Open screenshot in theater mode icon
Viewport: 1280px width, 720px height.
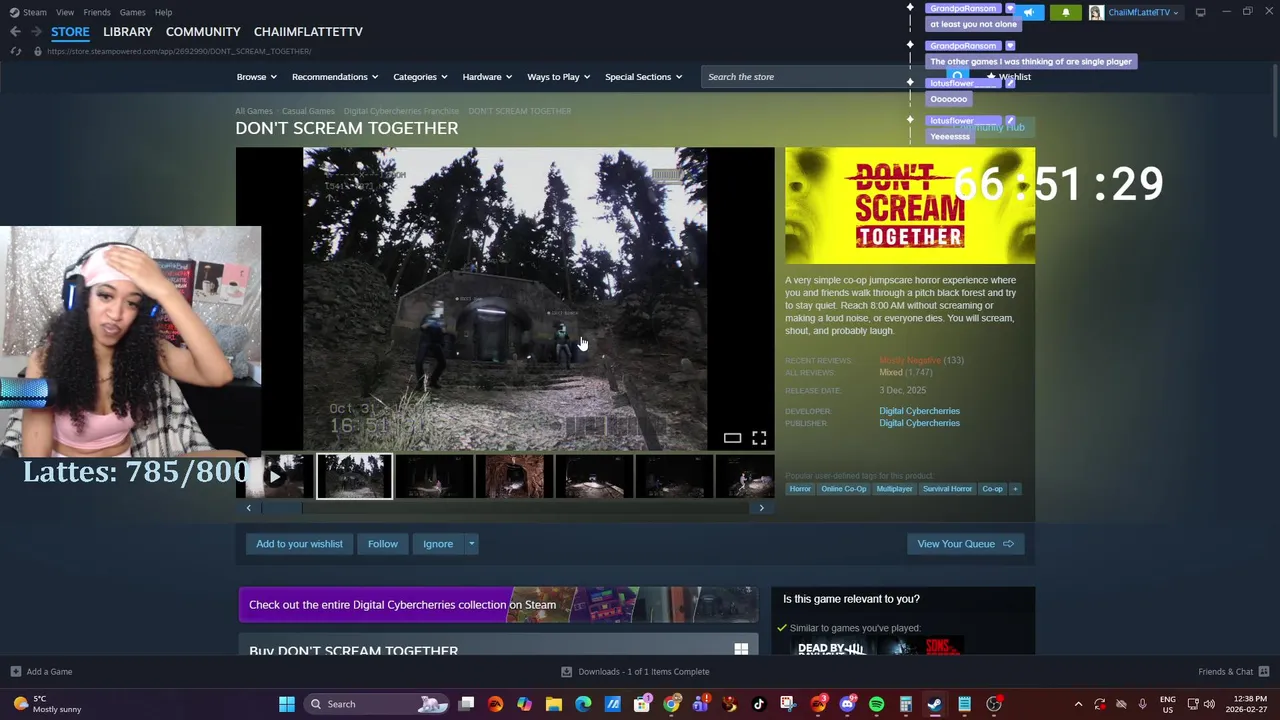(732, 438)
